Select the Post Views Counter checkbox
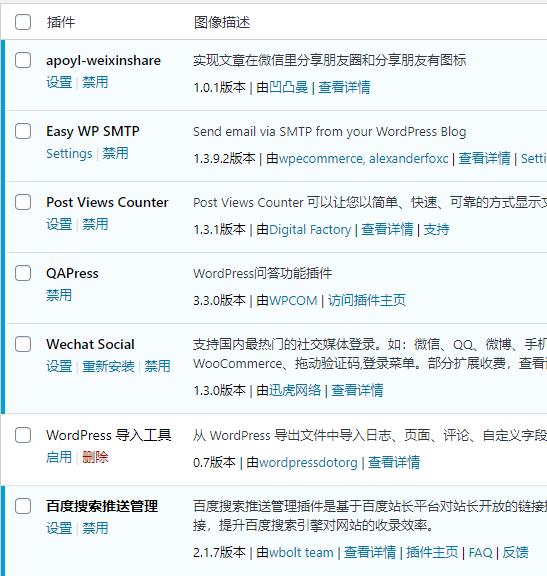This screenshot has width=547, height=576. [x=23, y=202]
